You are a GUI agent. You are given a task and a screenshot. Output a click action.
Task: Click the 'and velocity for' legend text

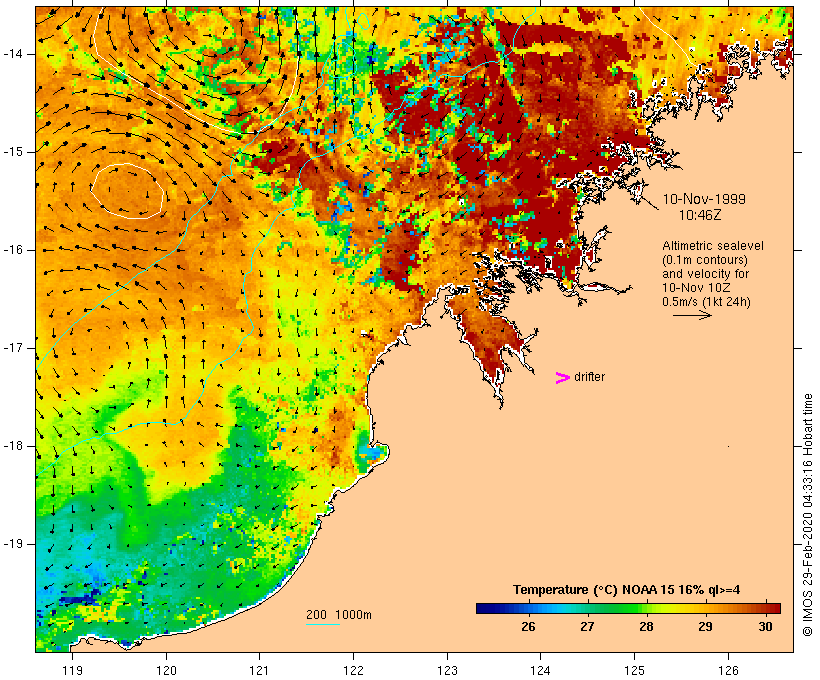705,274
